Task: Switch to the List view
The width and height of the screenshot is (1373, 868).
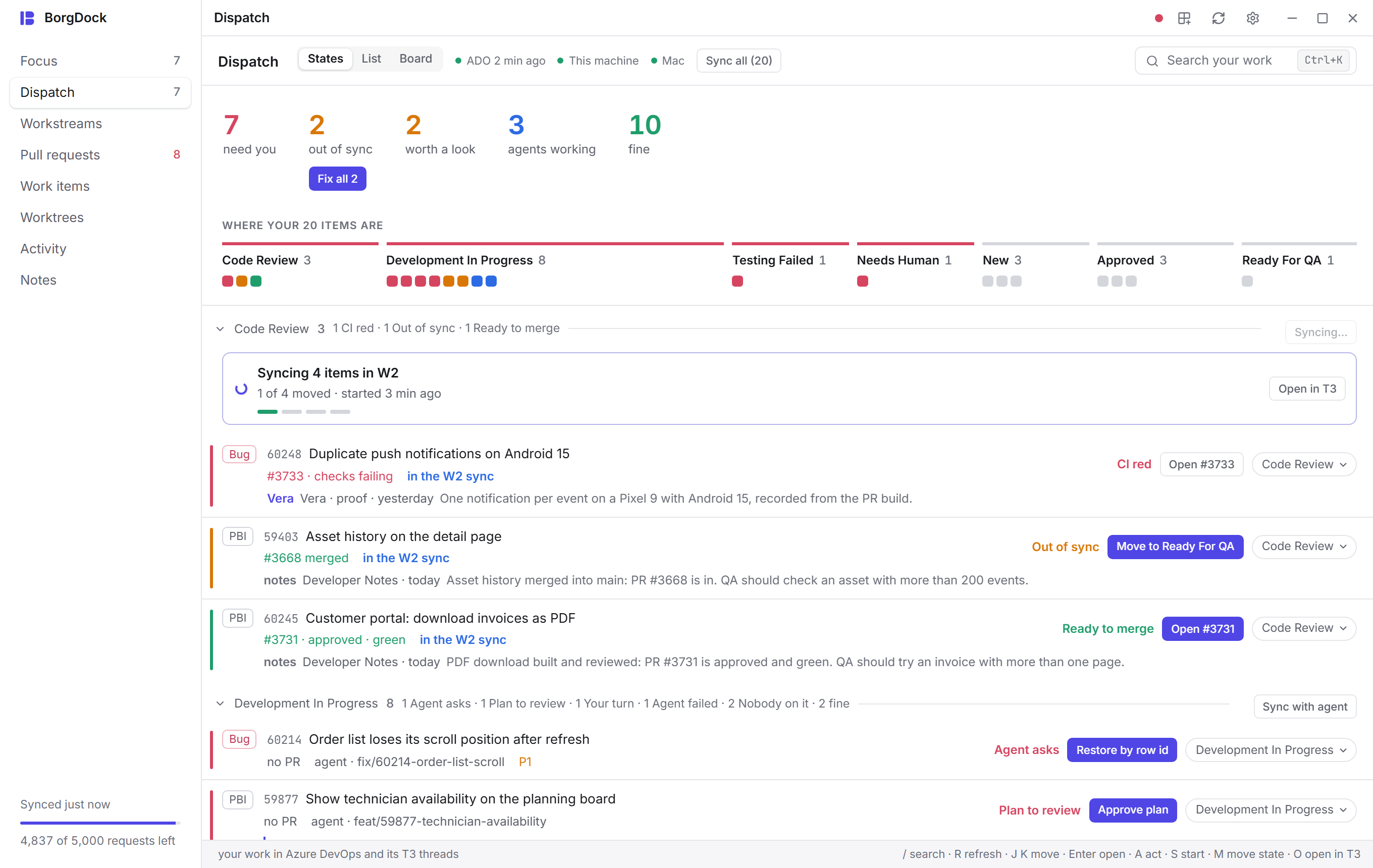Action: pos(371,59)
